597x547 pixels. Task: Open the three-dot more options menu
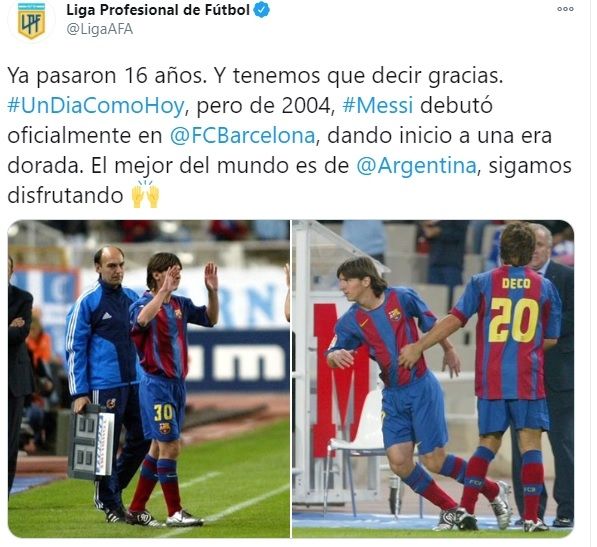coord(565,9)
